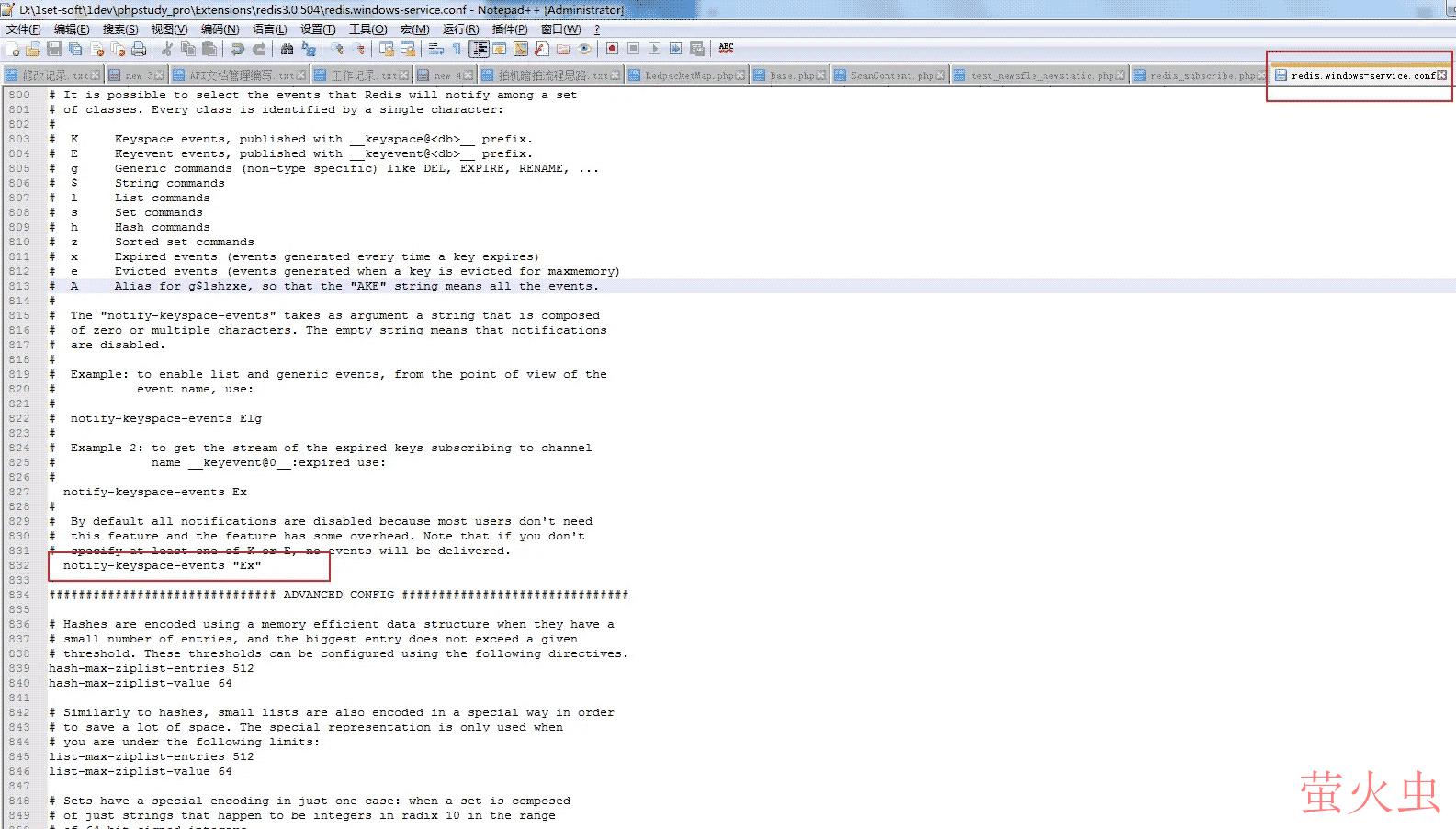Image resolution: width=1456 pixels, height=829 pixels.
Task: Expand the 语言(L) language menu
Action: pos(269,29)
